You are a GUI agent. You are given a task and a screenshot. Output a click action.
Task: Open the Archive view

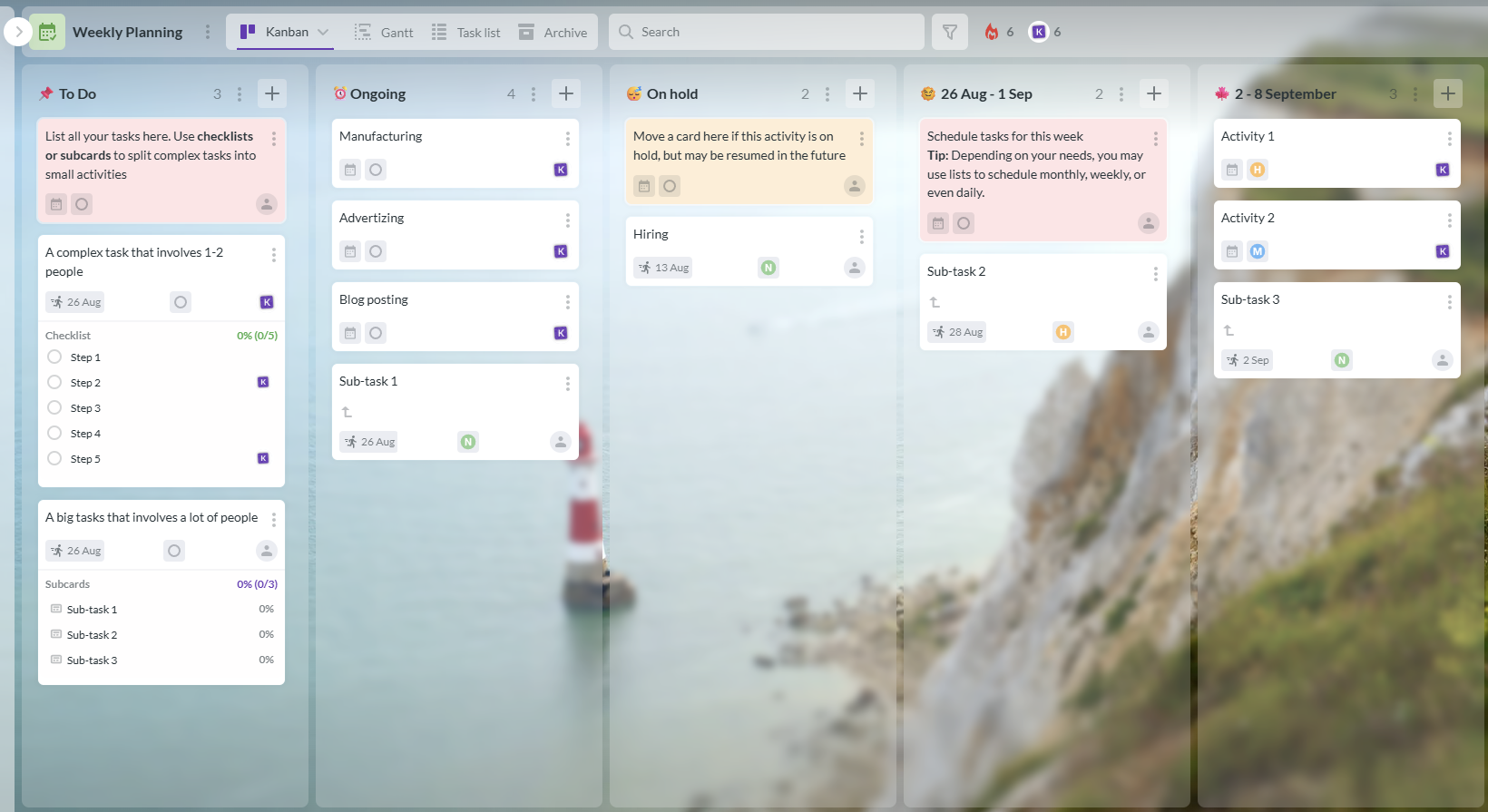(553, 32)
